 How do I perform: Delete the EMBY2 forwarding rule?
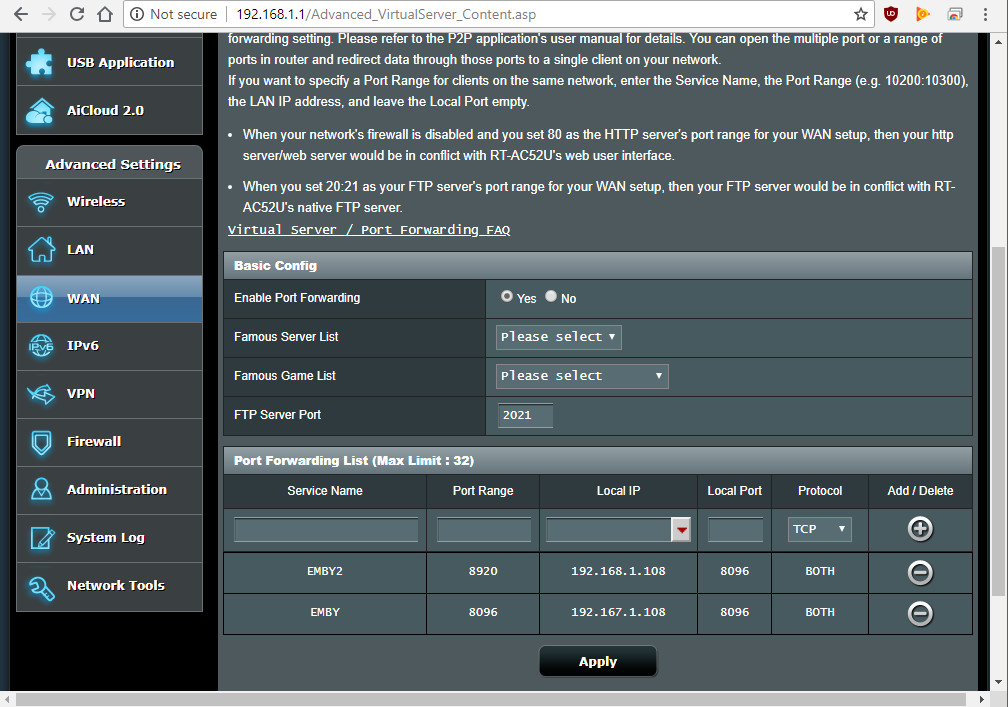pos(920,572)
